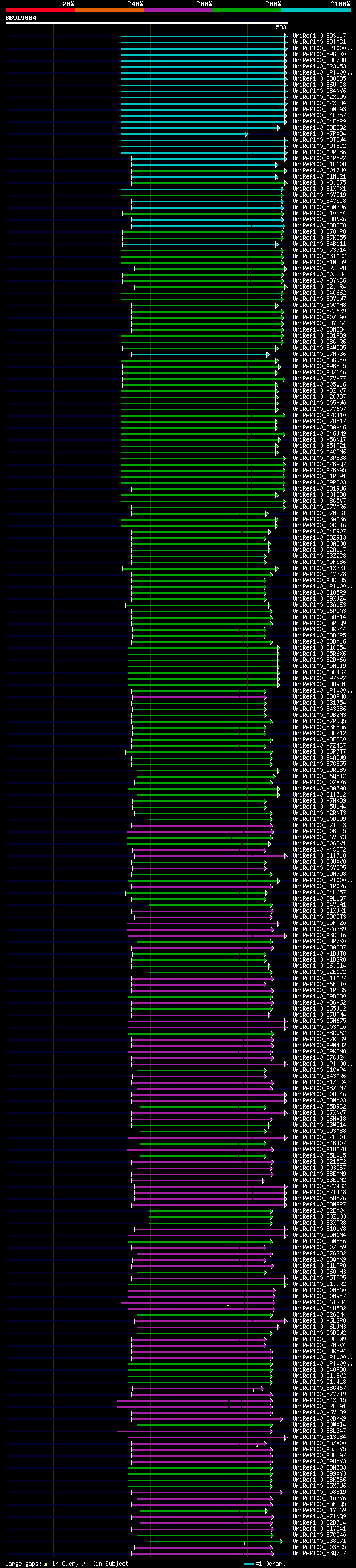The width and height of the screenshot is (356, 1568).
Task: Click hit label UniRef100_B1YI69
Action: tap(319, 1510)
